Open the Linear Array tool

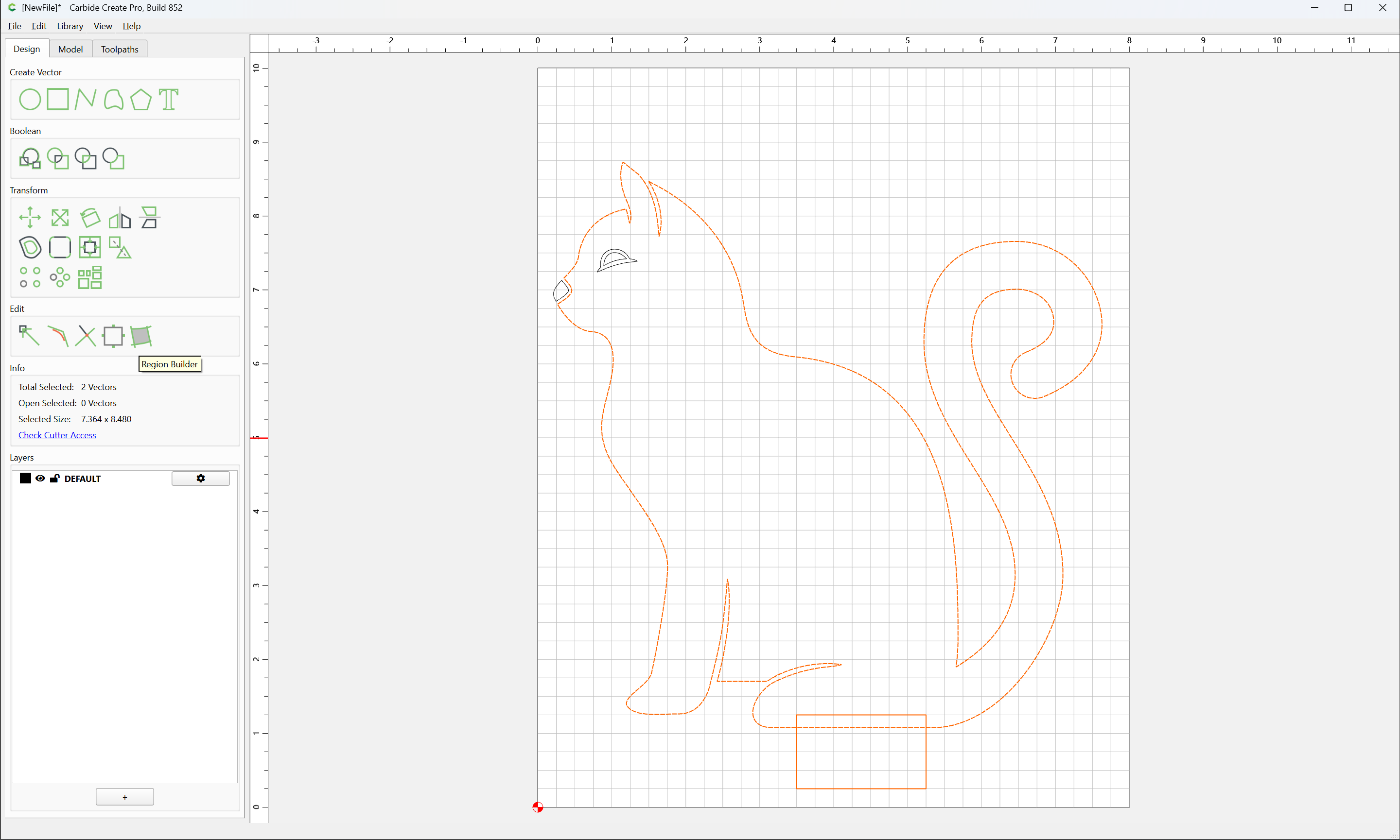(30, 277)
